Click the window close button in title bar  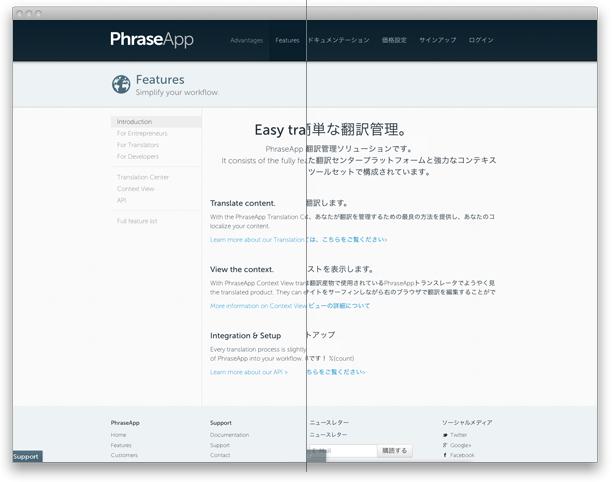(19, 14)
